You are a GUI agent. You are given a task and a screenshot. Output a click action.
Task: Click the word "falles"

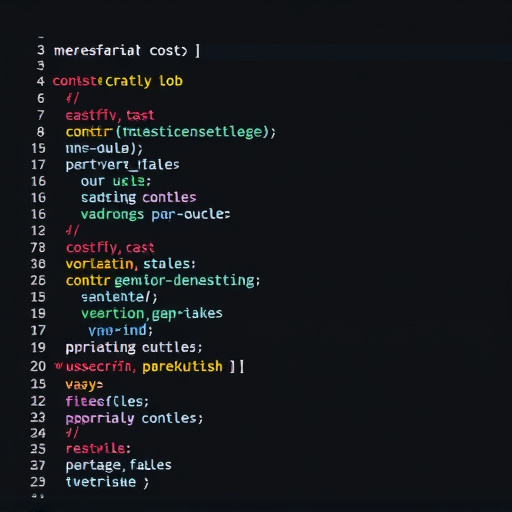151,465
